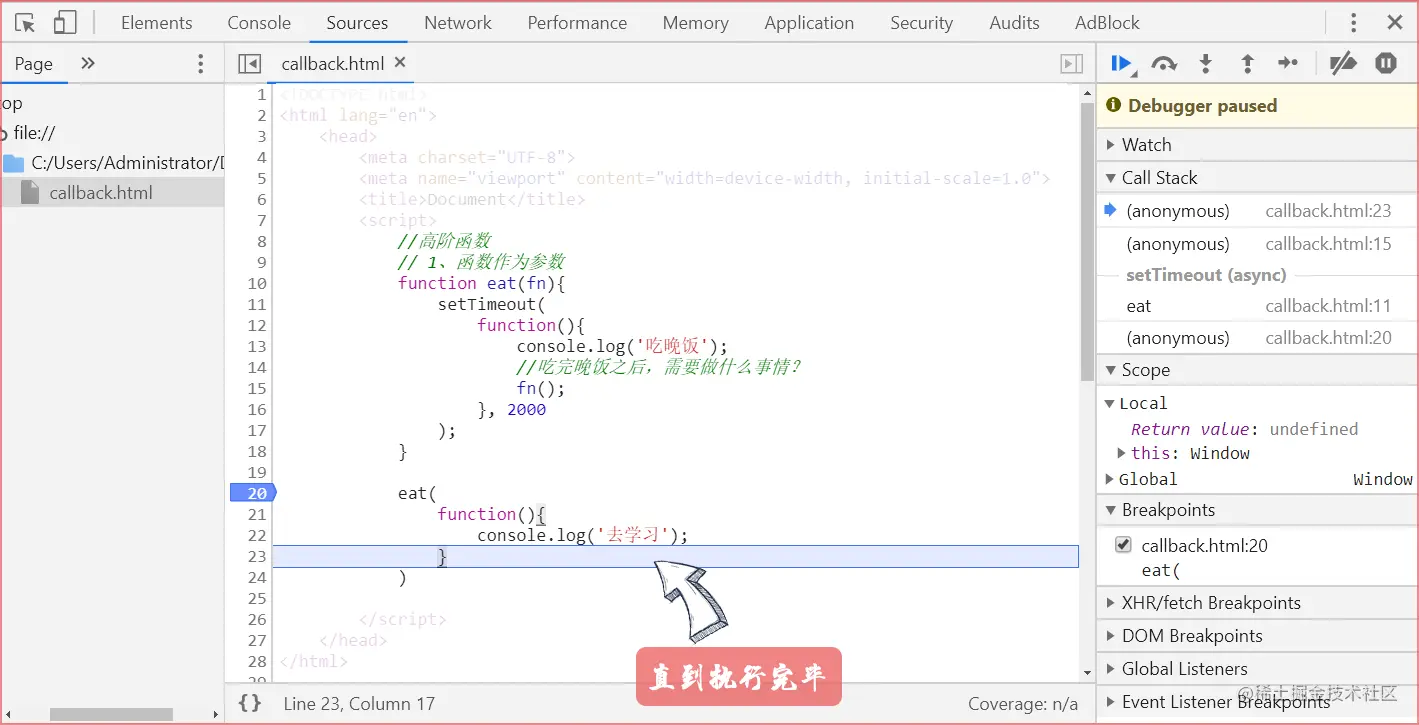Open DevTools customize menu (three dots)
The image size is (1419, 725).
pos(1354,22)
